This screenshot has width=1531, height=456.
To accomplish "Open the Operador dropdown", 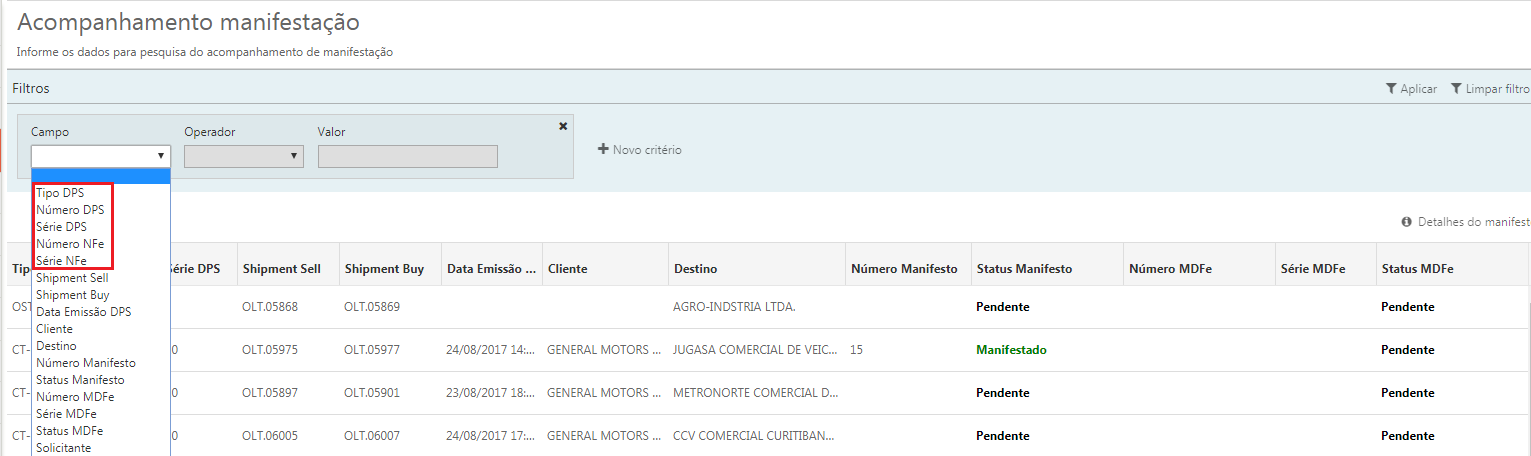I will tap(243, 156).
